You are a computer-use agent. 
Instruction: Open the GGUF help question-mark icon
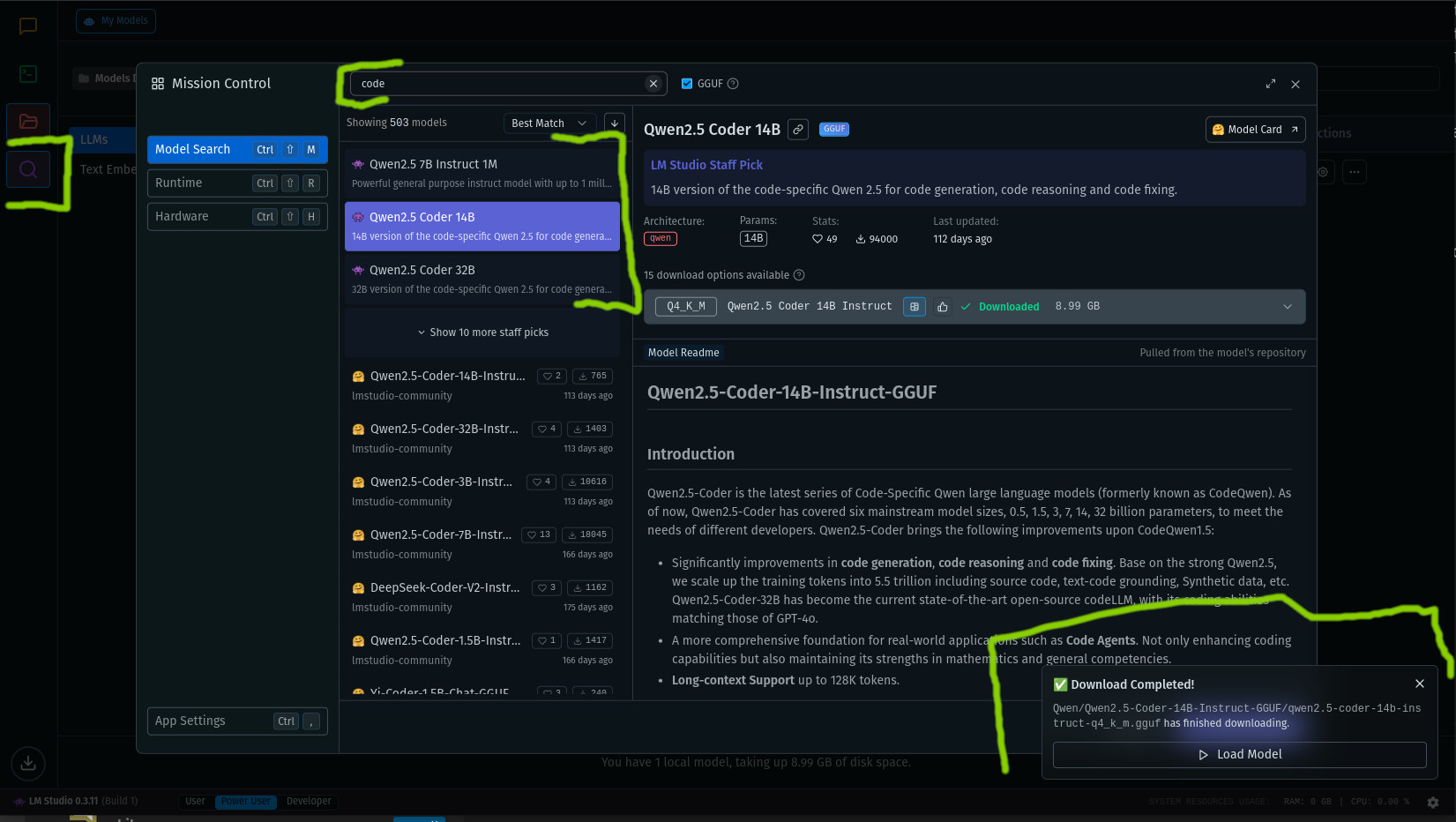[x=733, y=84]
